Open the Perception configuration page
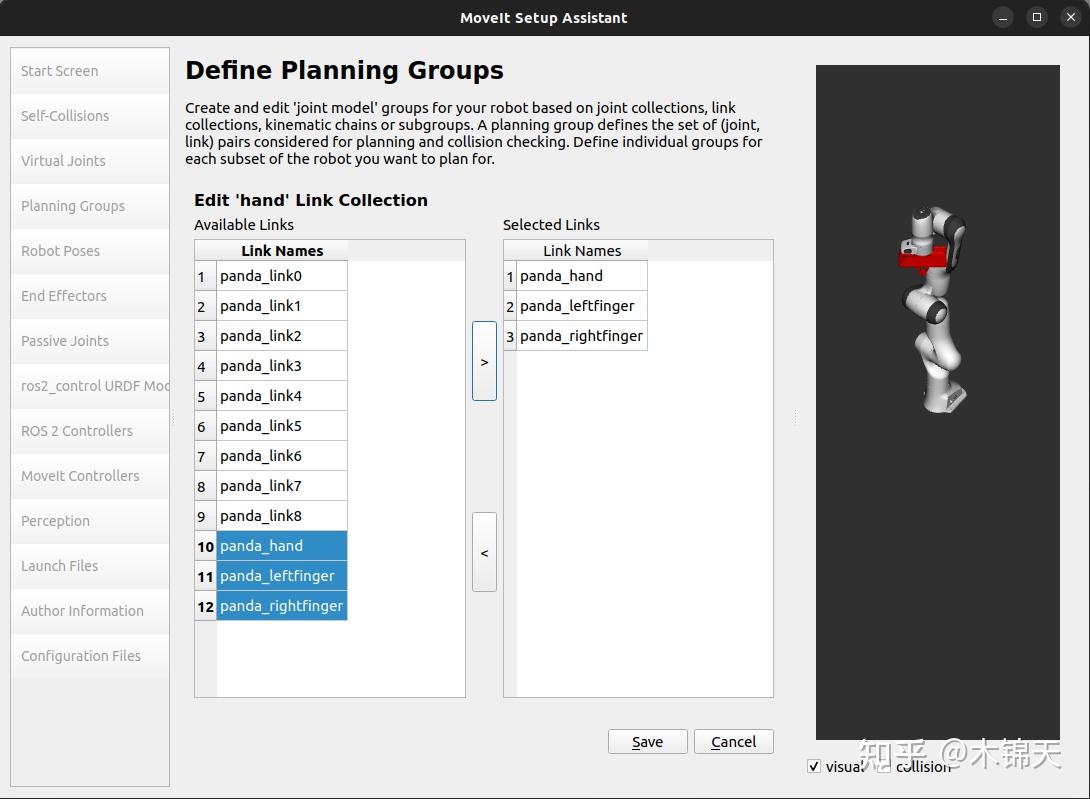 [55, 521]
